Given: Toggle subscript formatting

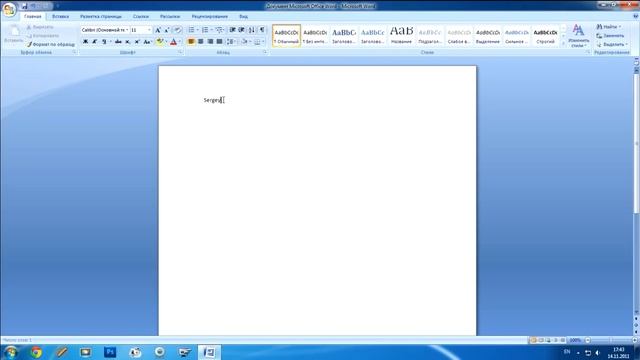Looking at the screenshot, I should [127, 42].
